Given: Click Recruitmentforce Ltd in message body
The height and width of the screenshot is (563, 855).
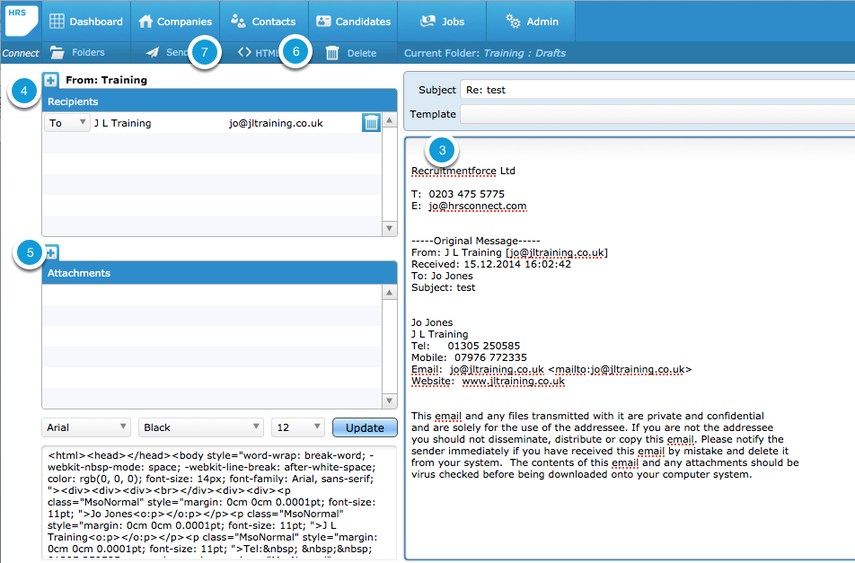Looking at the screenshot, I should click(x=463, y=171).
